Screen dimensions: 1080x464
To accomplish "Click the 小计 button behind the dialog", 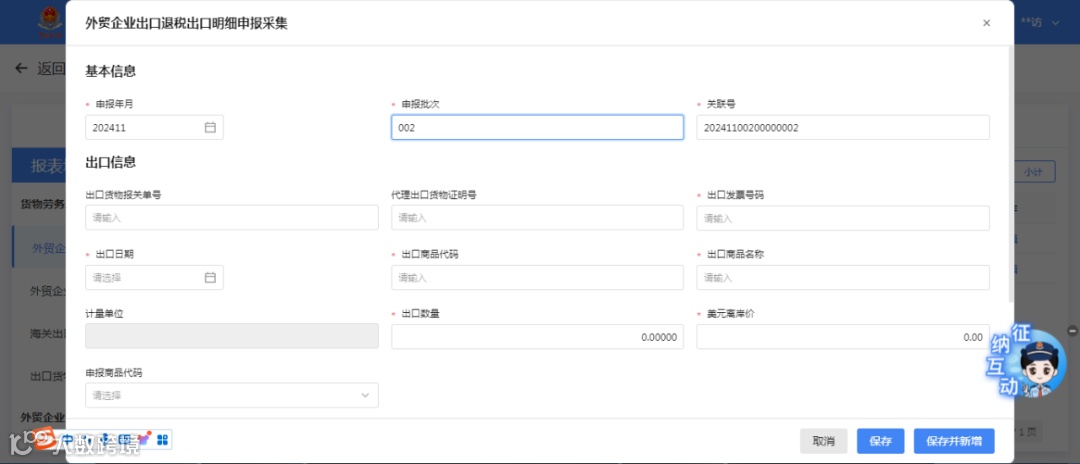I will pyautogui.click(x=1035, y=172).
